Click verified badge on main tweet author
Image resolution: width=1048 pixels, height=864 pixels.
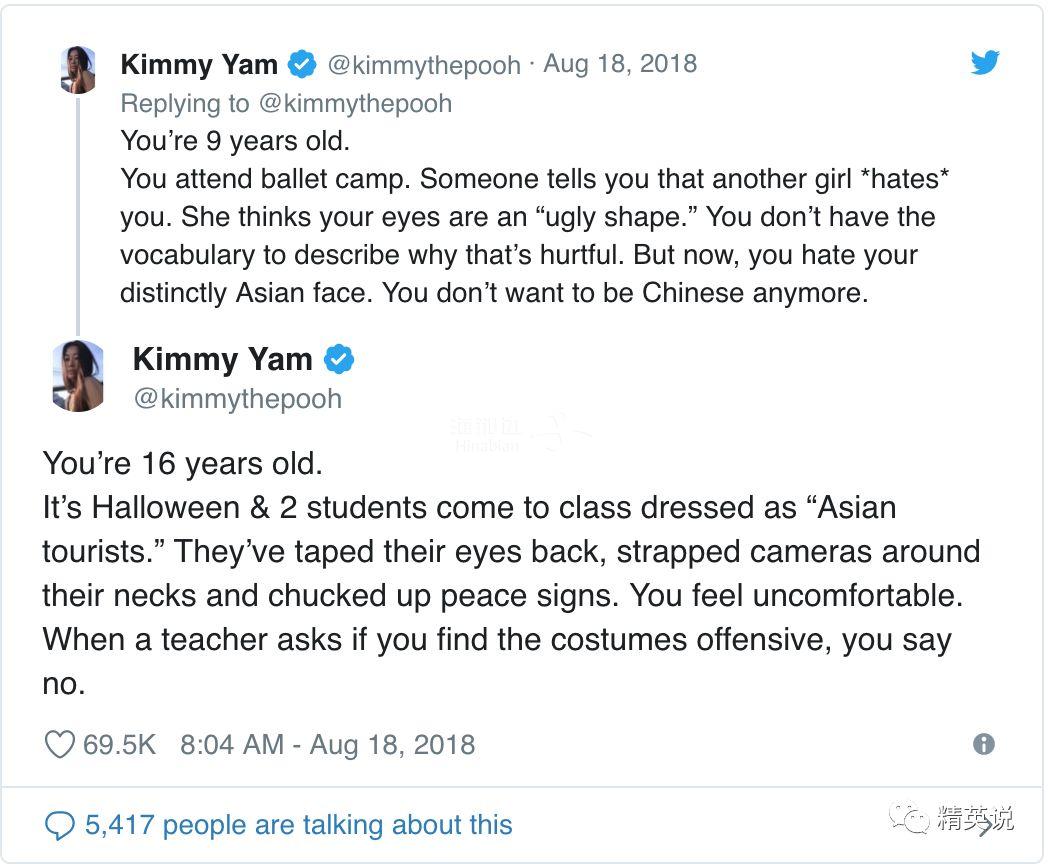[x=339, y=359]
